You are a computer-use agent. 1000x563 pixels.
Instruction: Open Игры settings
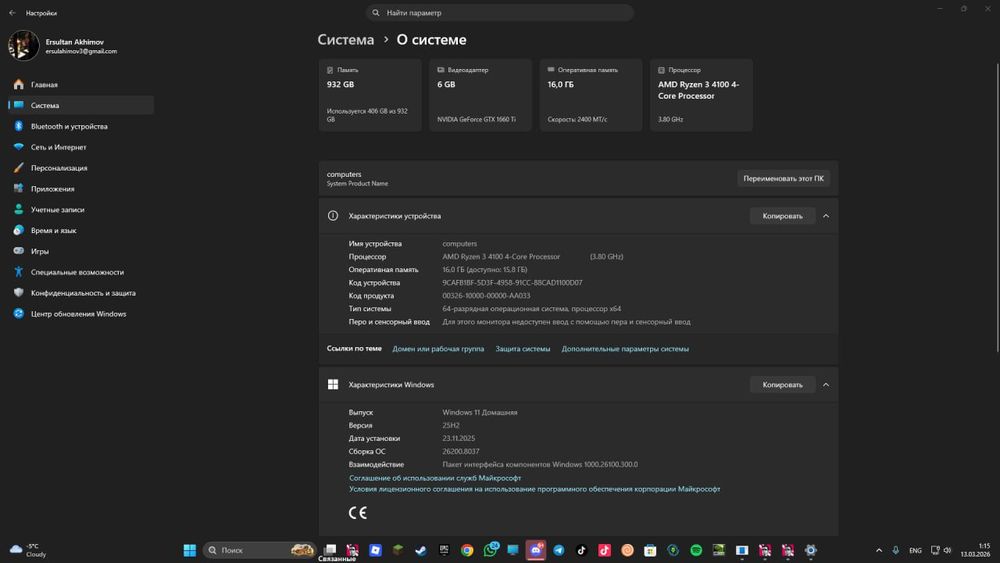tap(81, 251)
